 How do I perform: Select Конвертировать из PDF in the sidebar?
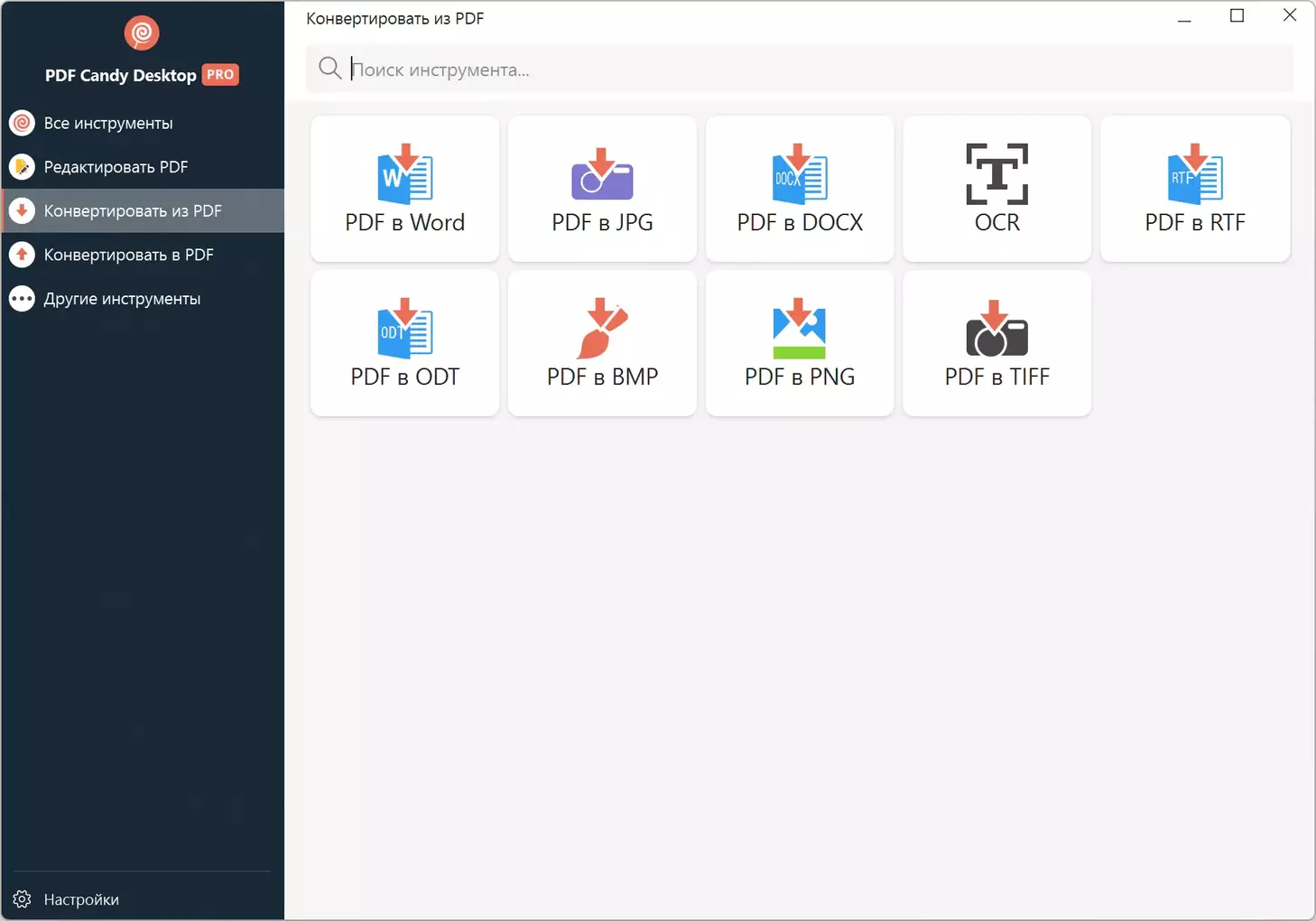(143, 210)
